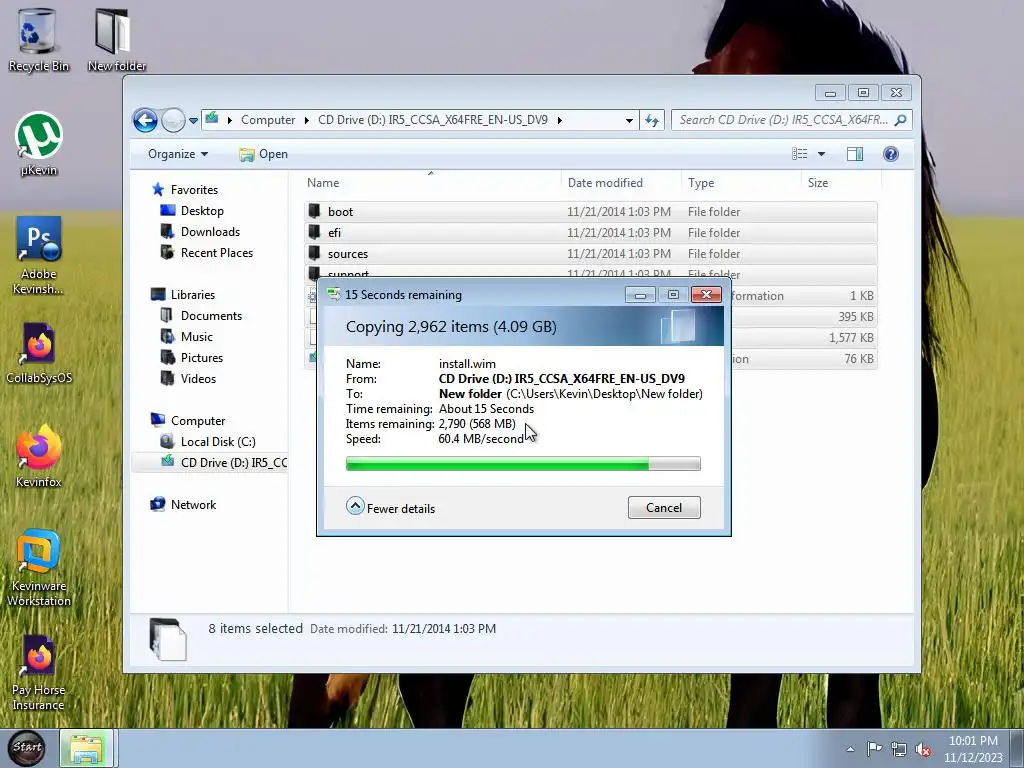Open Downloads under Favorites

(200, 232)
